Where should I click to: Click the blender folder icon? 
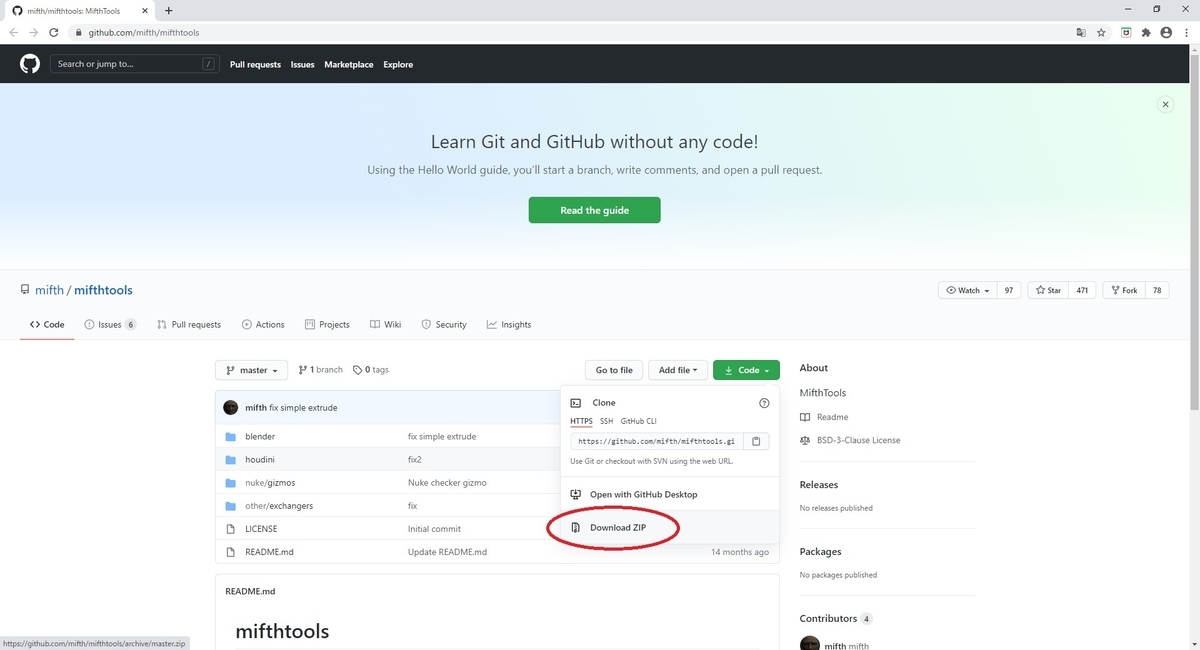[x=230, y=437]
